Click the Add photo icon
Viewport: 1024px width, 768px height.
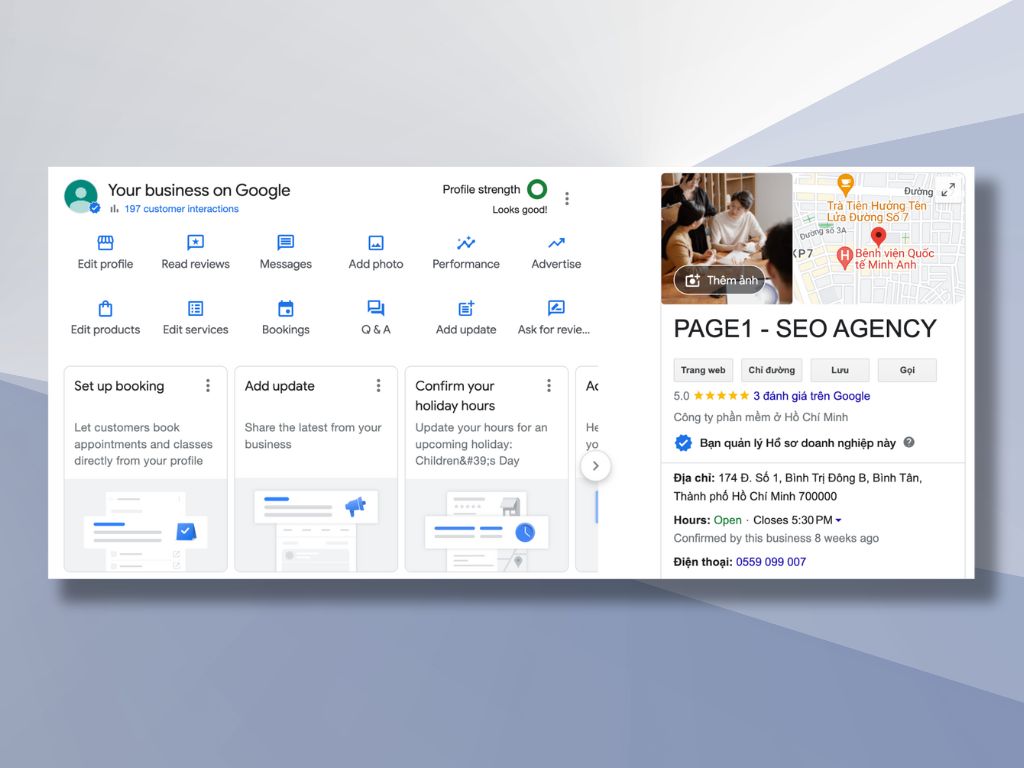pos(376,243)
